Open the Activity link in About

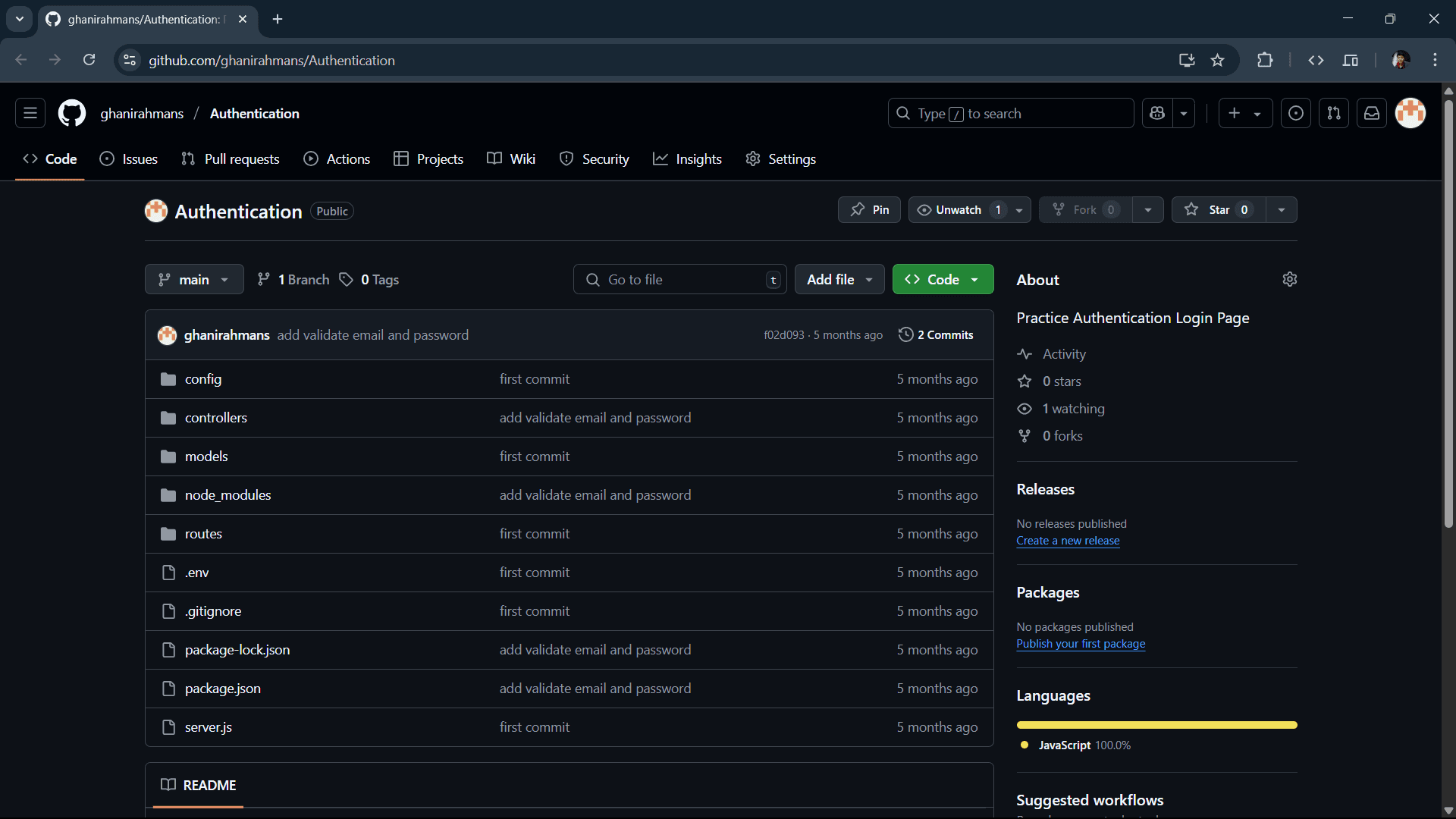(x=1064, y=354)
